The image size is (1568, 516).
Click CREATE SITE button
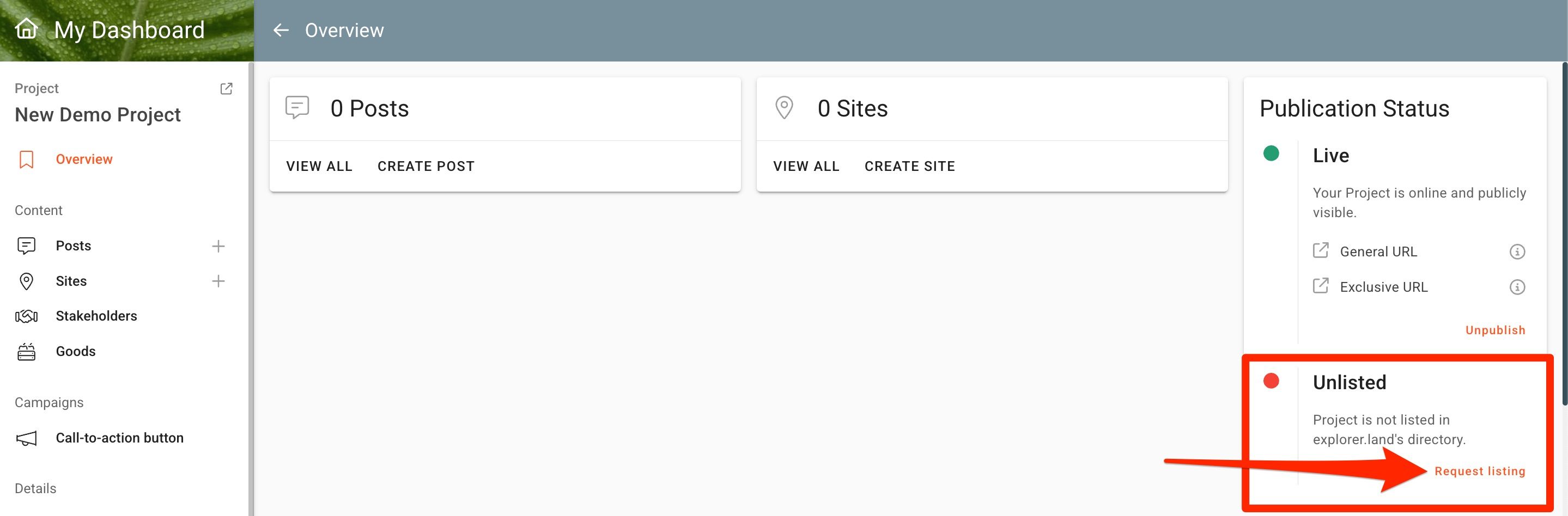910,166
